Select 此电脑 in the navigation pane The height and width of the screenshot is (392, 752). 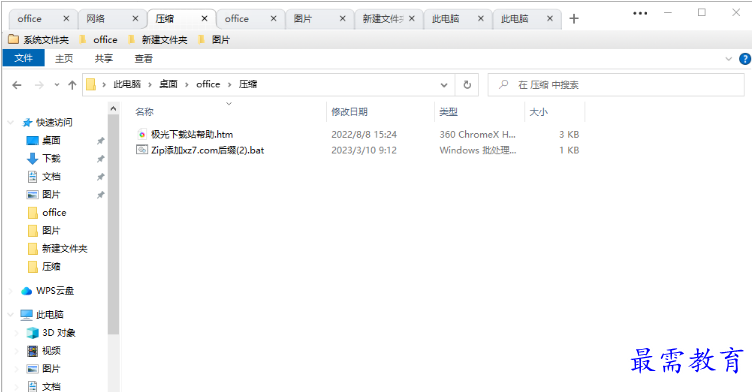pos(49,315)
